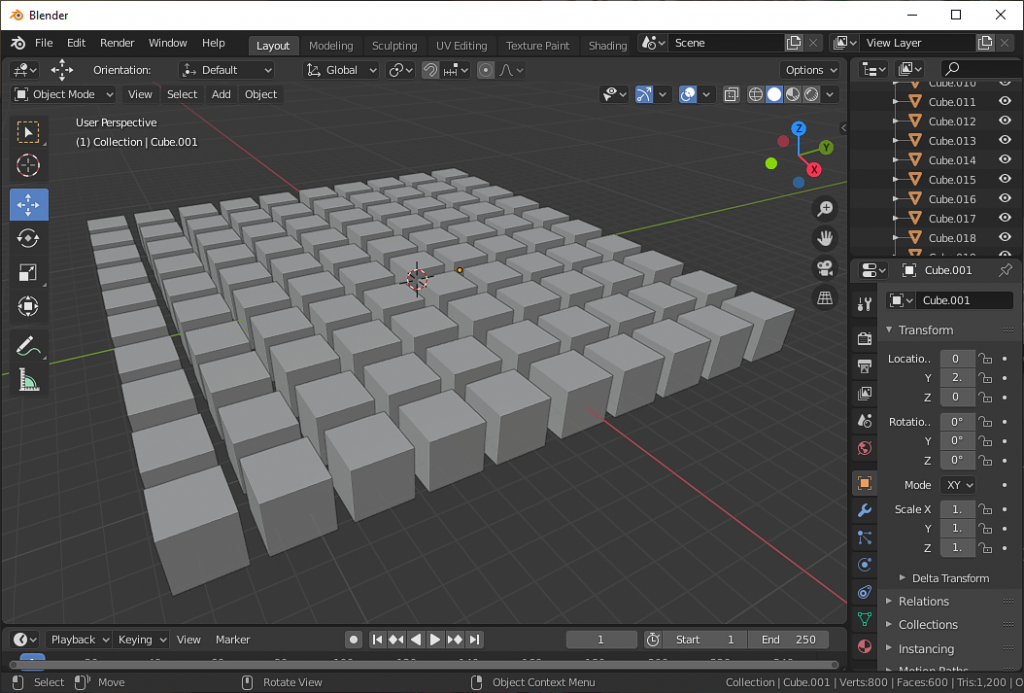Screen dimensions: 1024x693
Task: Open the Render menu in the top bar
Action: point(117,42)
